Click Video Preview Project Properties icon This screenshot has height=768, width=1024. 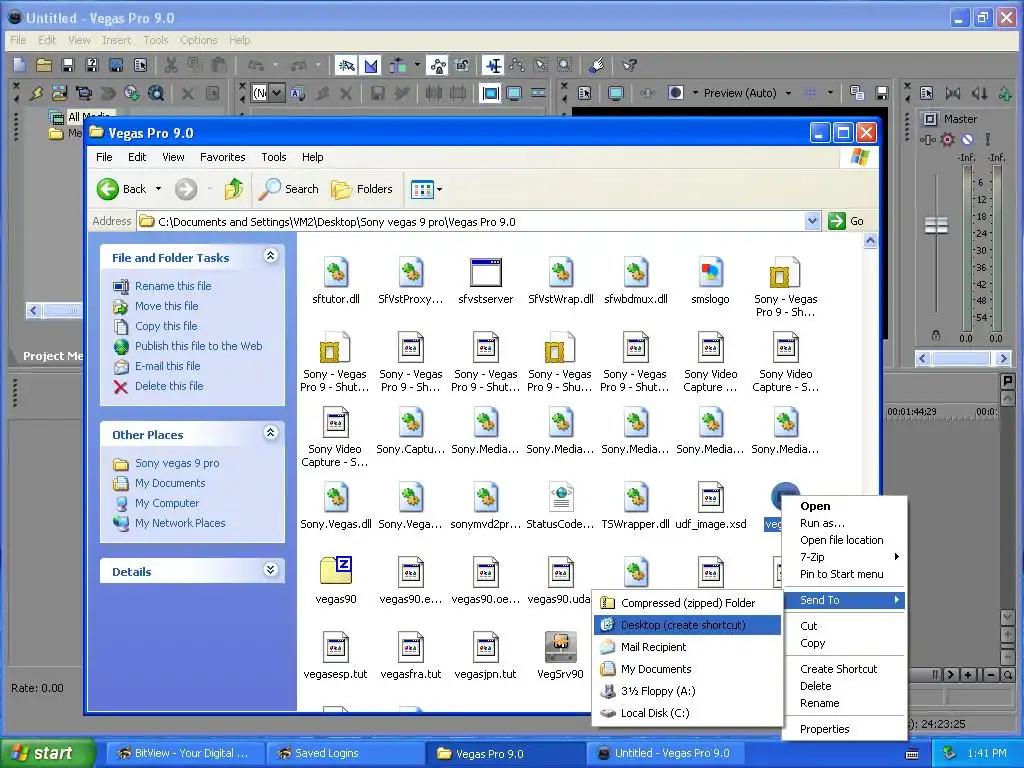point(584,93)
